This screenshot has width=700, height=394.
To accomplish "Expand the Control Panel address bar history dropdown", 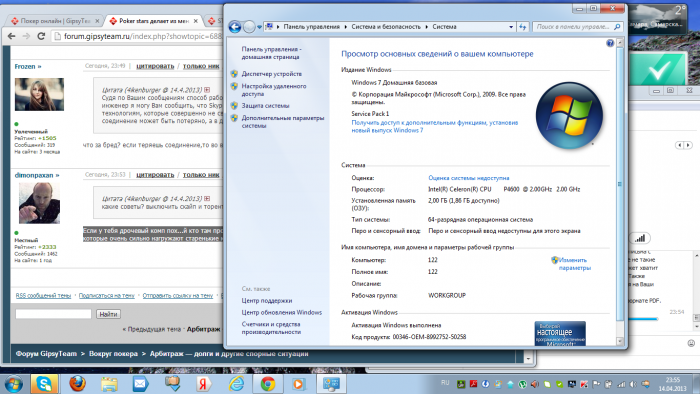I will [511, 27].
